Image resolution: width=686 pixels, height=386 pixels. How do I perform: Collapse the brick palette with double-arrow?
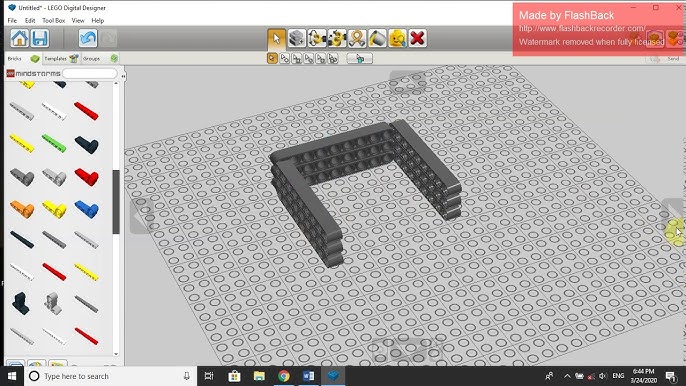click(123, 76)
